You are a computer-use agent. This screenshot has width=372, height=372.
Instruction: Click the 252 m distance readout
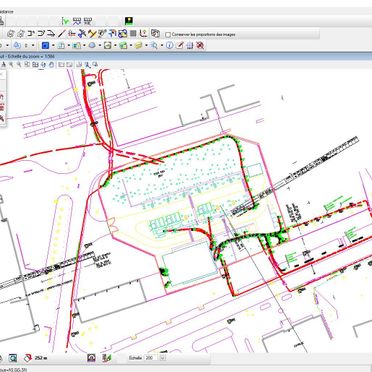point(41,358)
